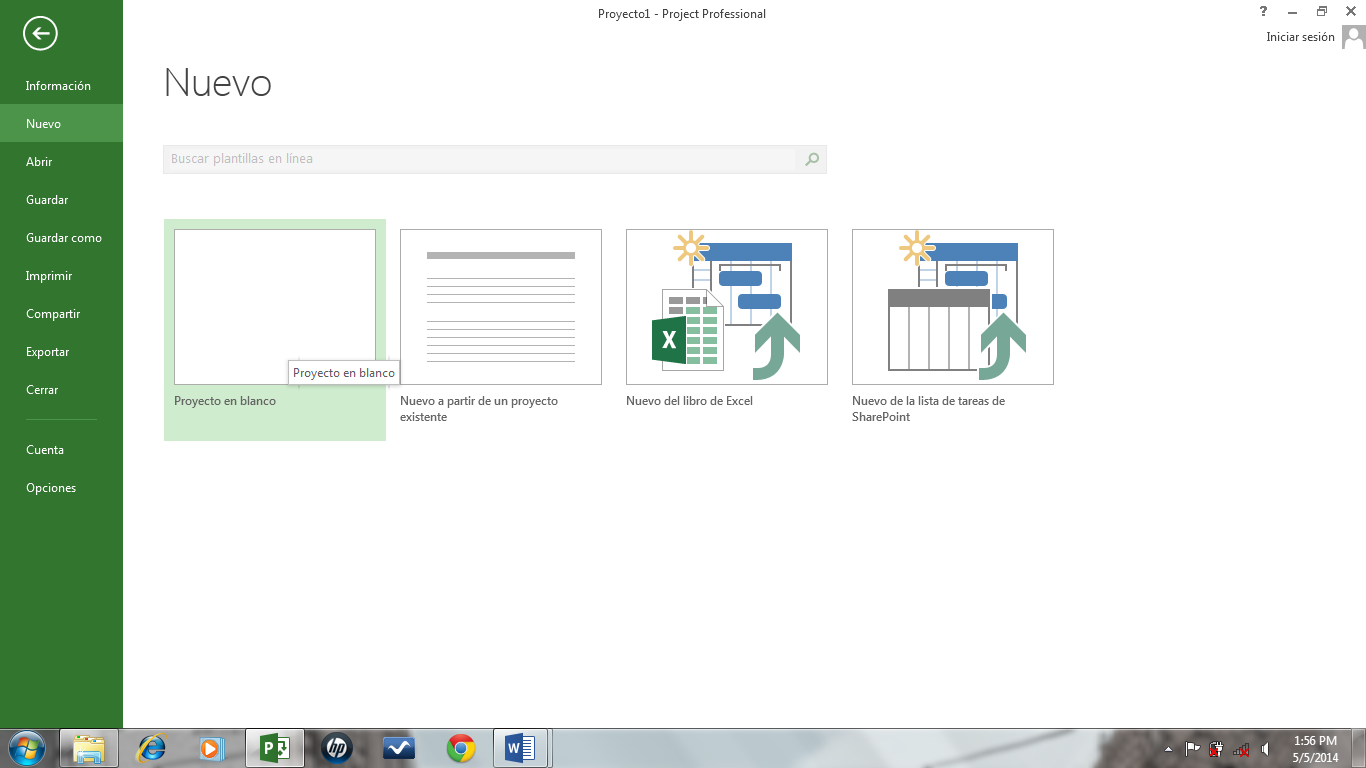Open File Explorer from the taskbar
The height and width of the screenshot is (768, 1366).
click(89, 748)
